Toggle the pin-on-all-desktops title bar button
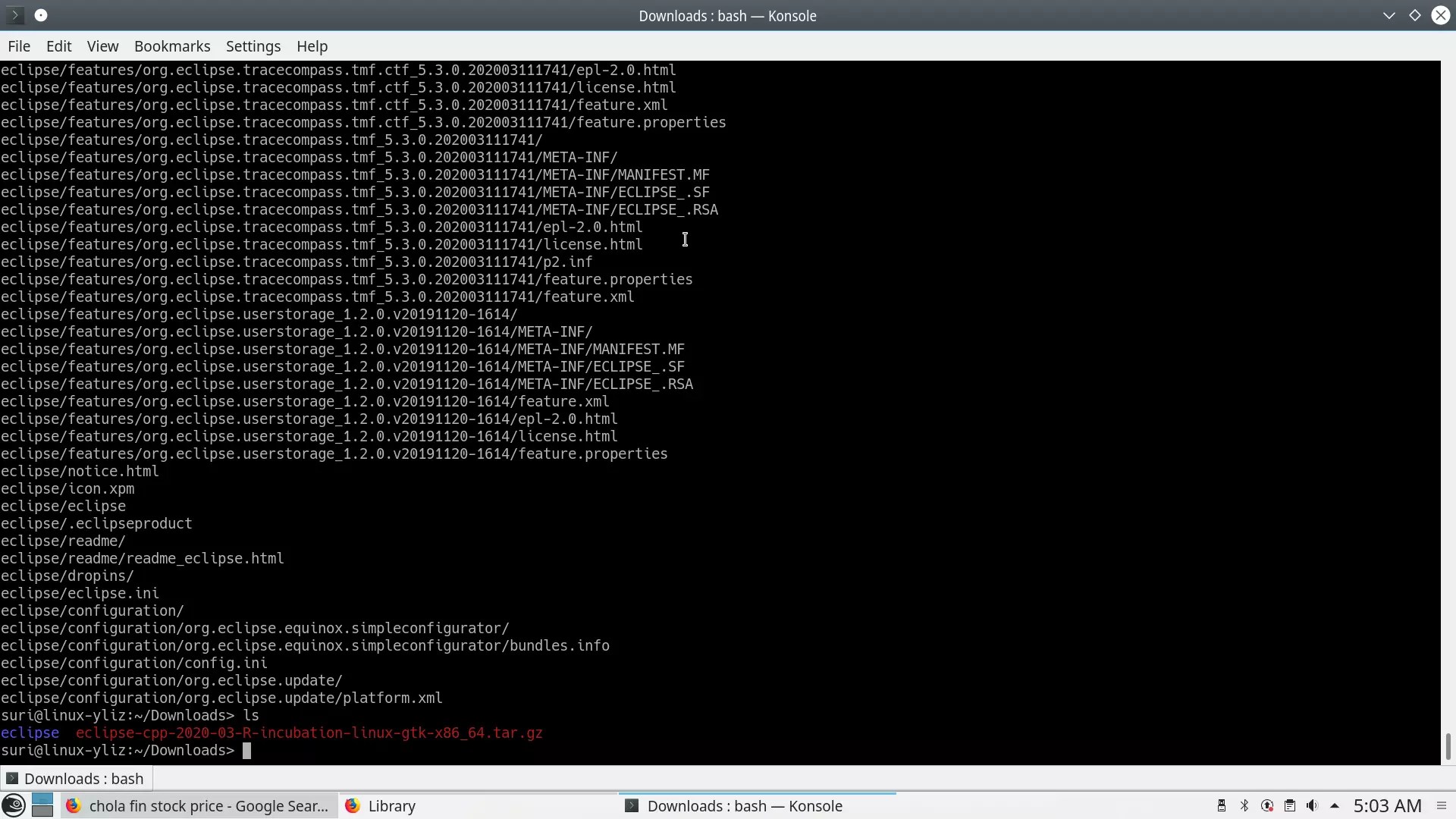1456x819 pixels. [41, 15]
